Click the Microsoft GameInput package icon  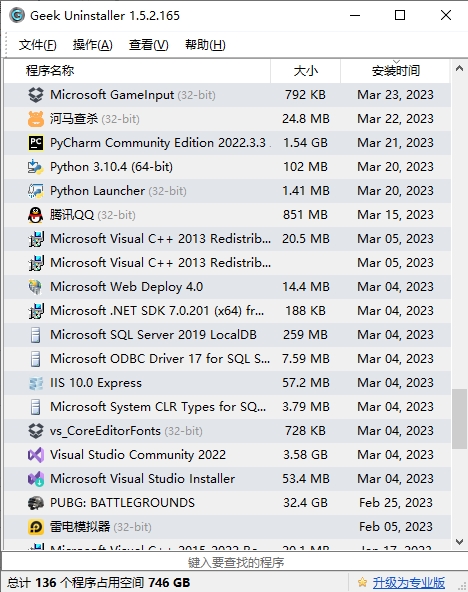(36, 95)
